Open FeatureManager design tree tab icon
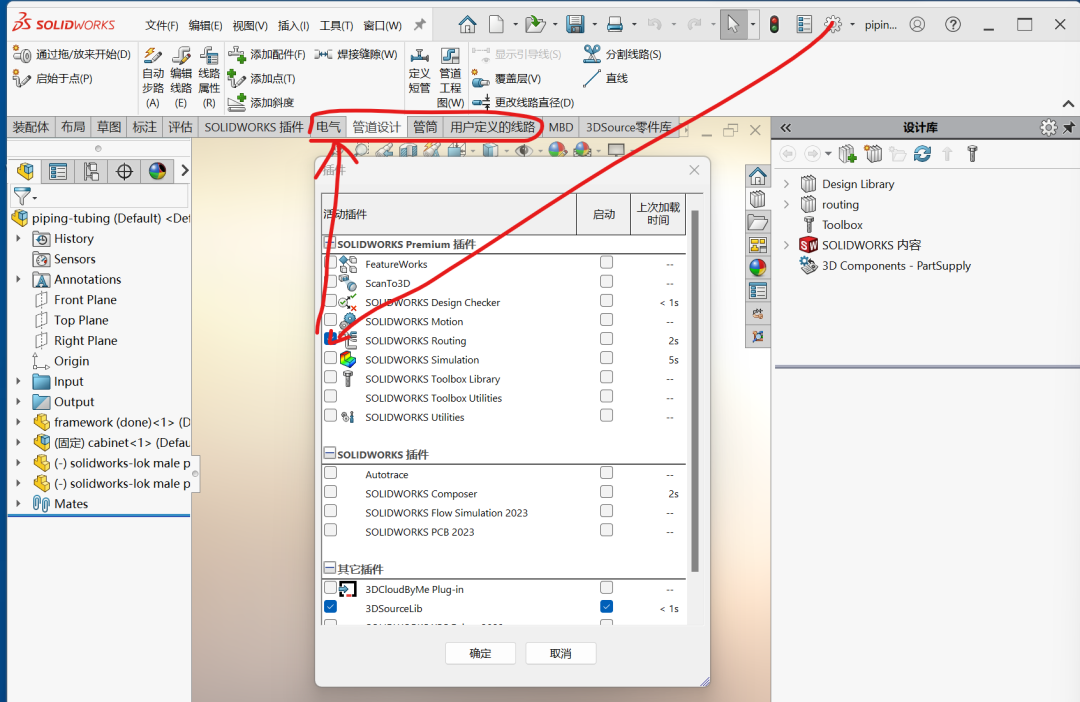Screen dimensions: 1080x702 [x=25, y=171]
